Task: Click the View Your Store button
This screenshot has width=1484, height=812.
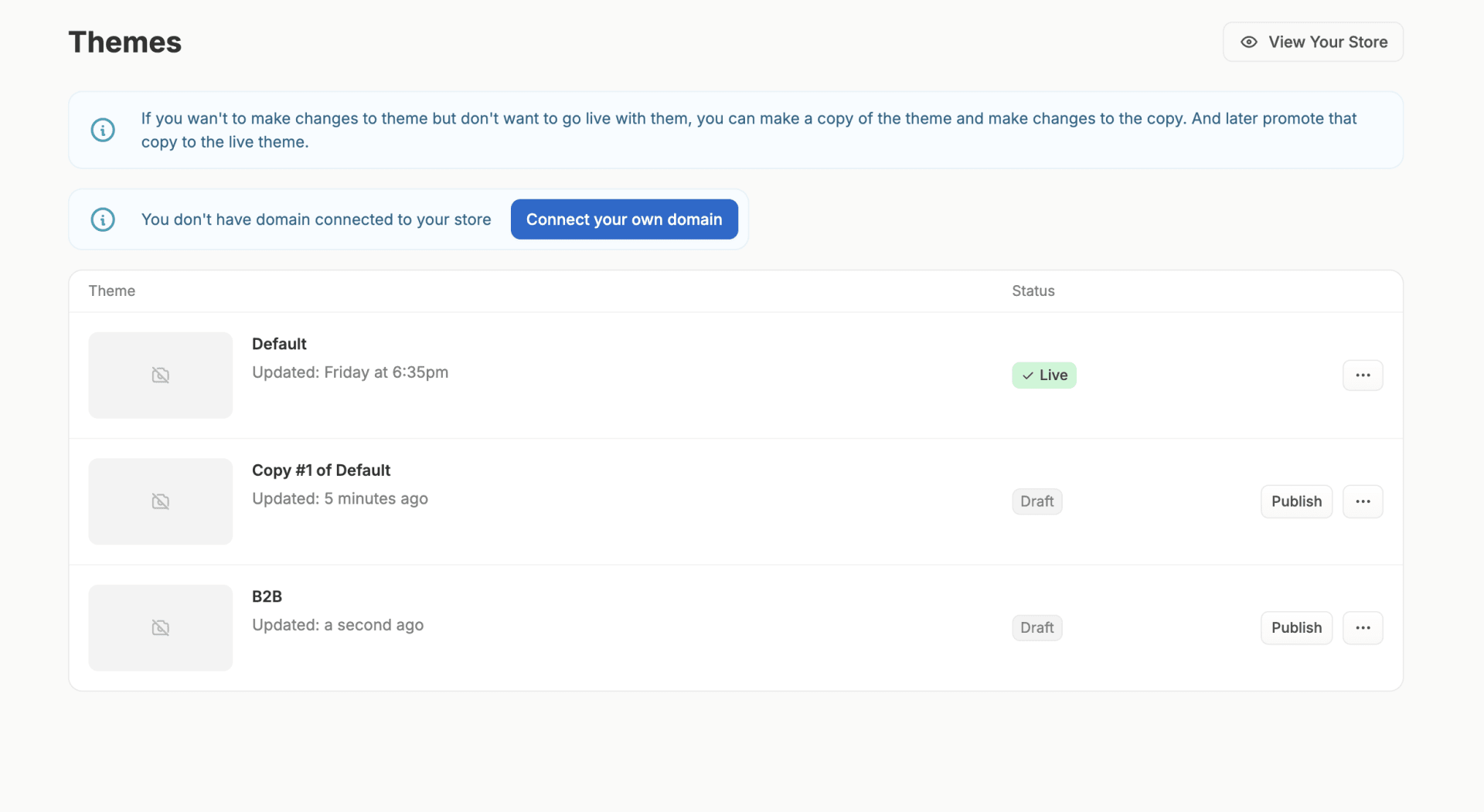Action: pyautogui.click(x=1312, y=42)
